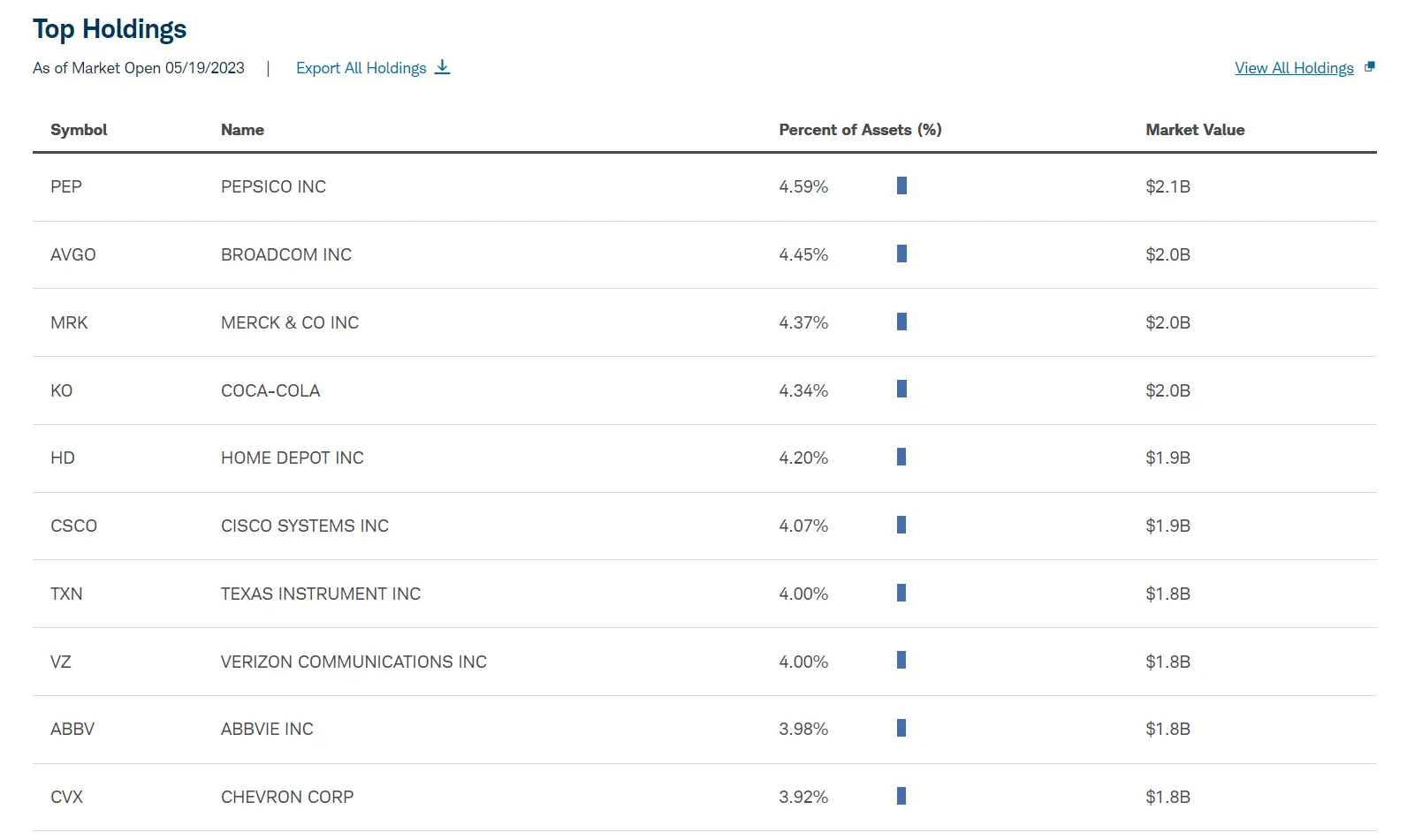
Task: Click the 4.34% value for Coca-Cola
Action: tap(803, 390)
